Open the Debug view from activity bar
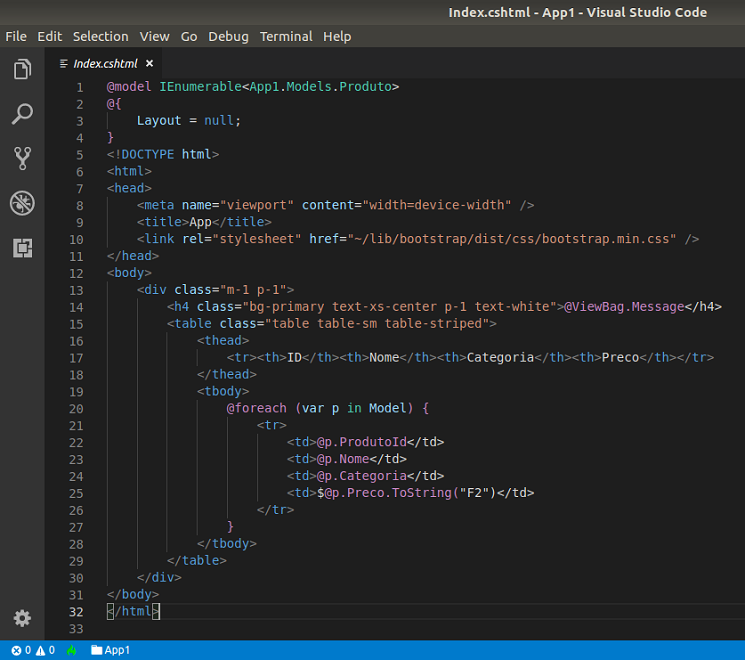Screen dimensions: 745x660 pyautogui.click(x=22, y=203)
